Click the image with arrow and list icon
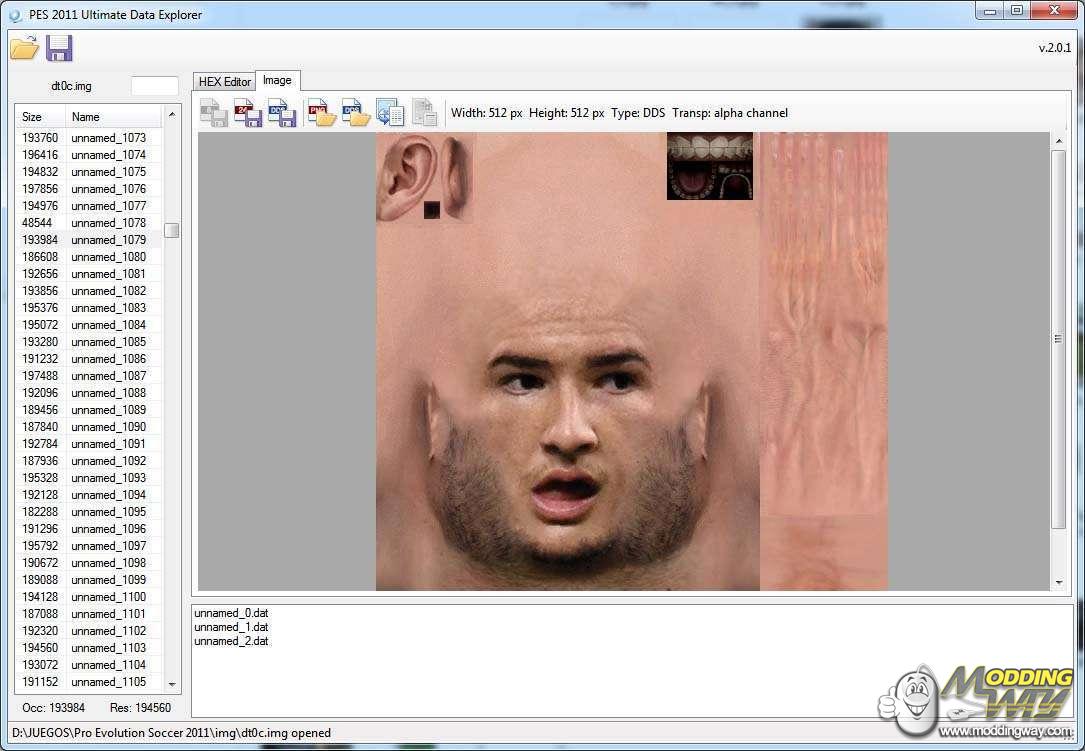Screen dimensions: 1085x751 [390, 113]
